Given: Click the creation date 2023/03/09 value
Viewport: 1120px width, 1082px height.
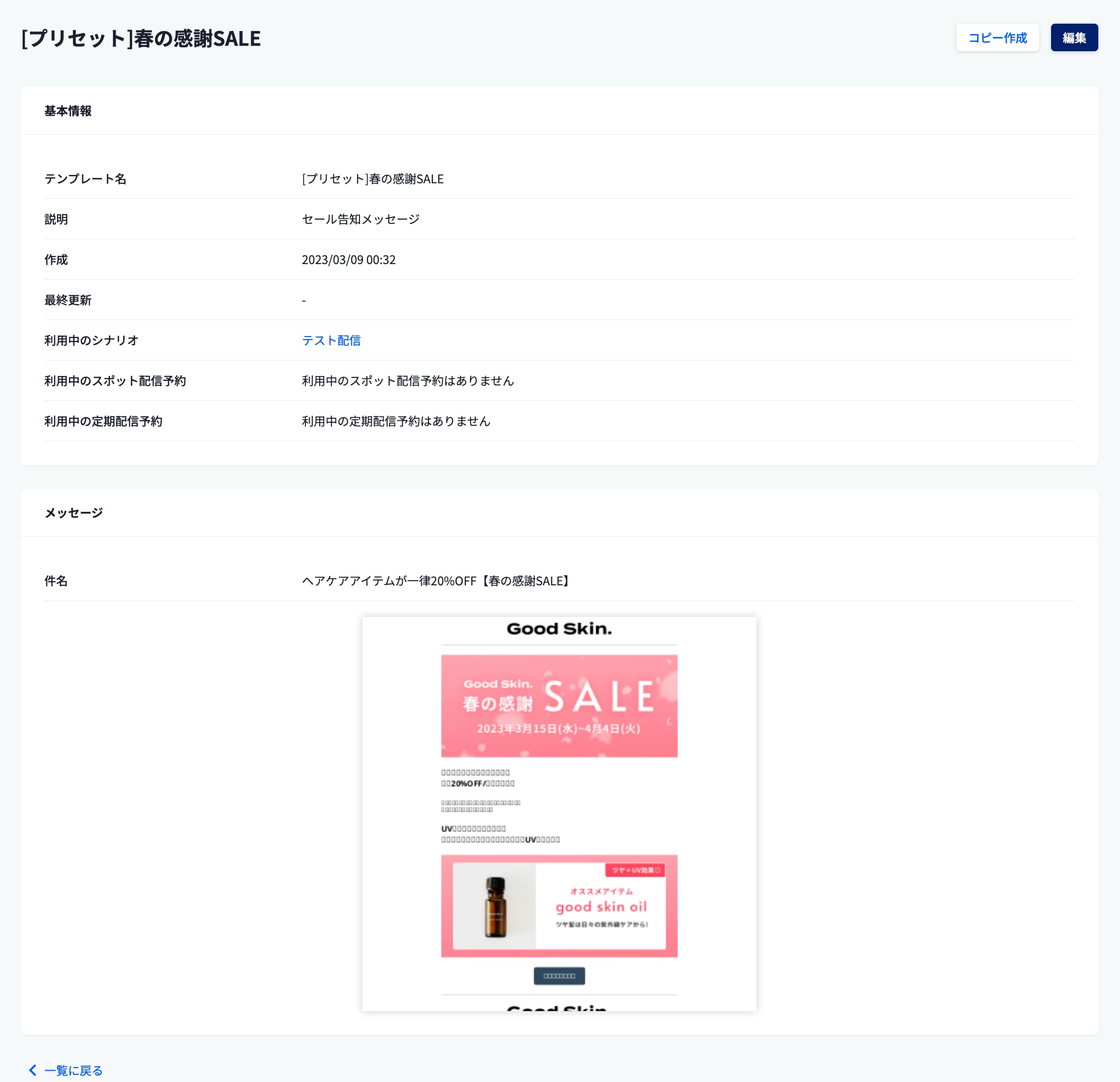Looking at the screenshot, I should [x=348, y=260].
